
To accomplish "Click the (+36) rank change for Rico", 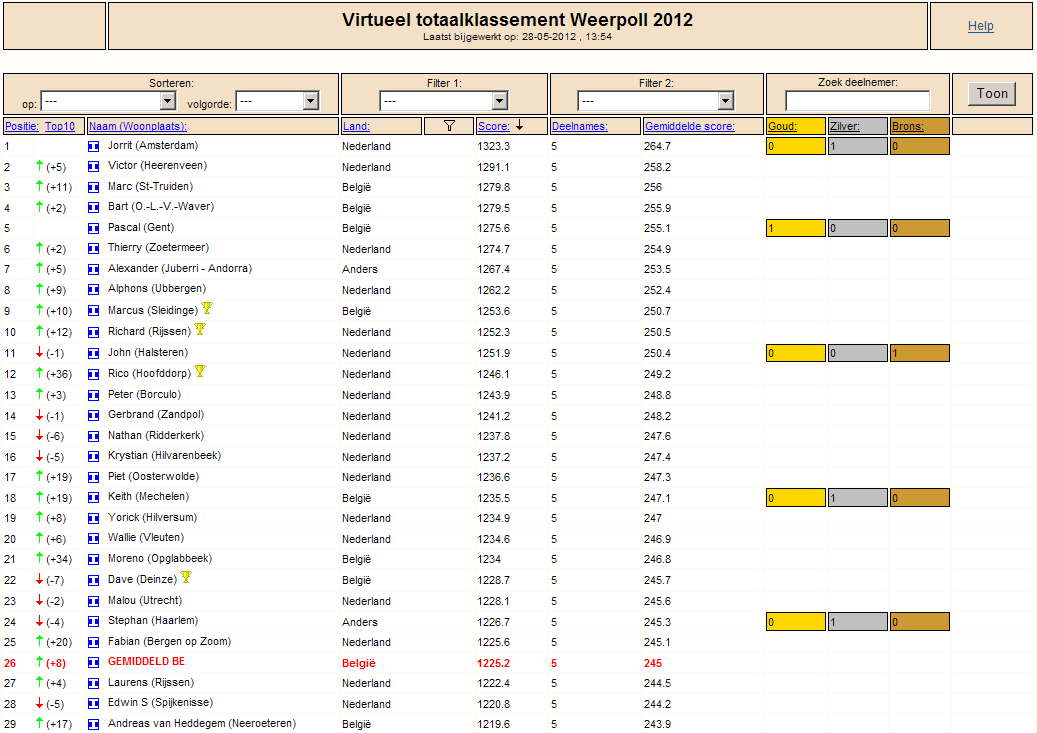I will point(59,374).
